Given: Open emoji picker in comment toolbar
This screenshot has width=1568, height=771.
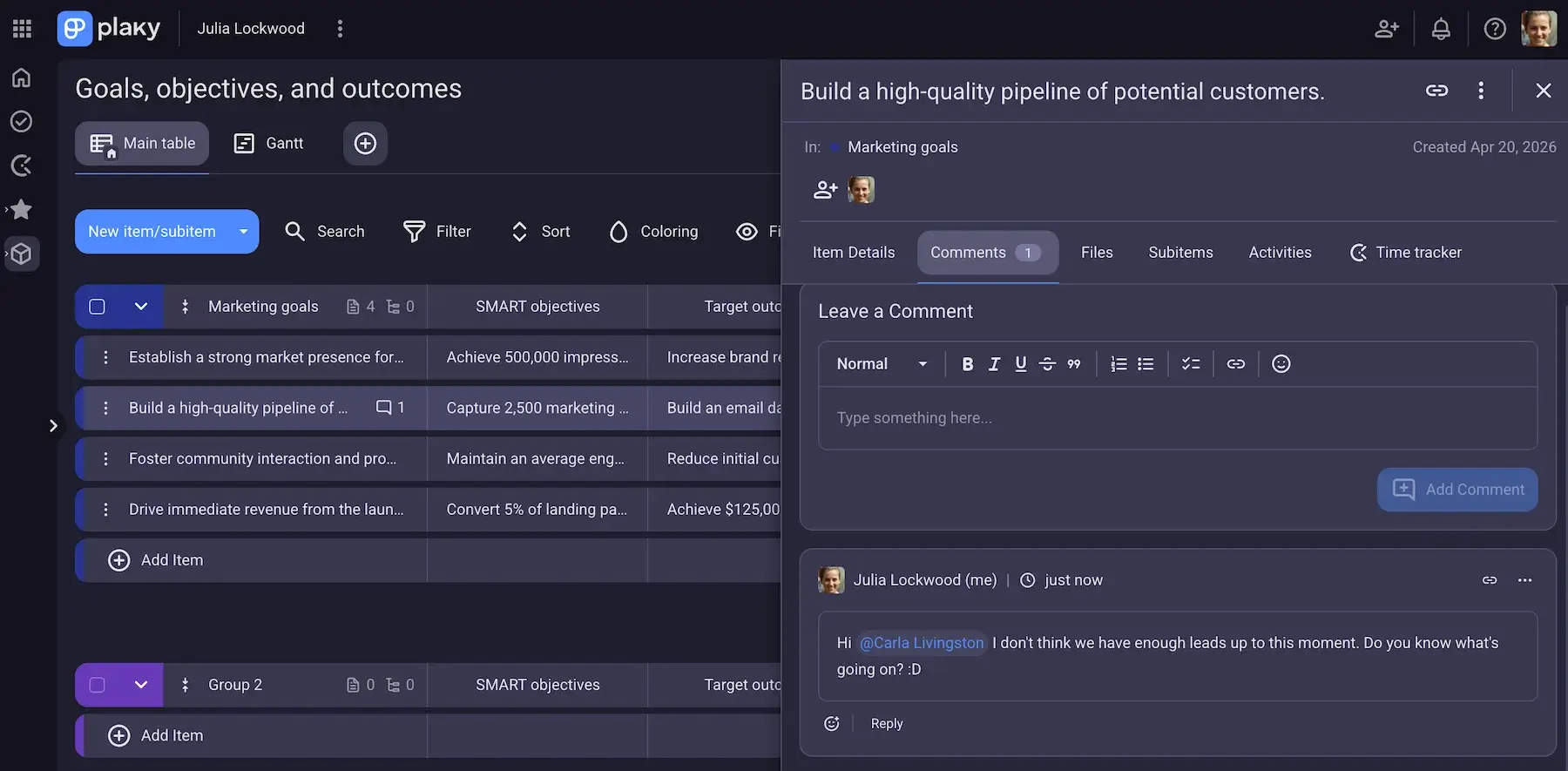Looking at the screenshot, I should 1281,364.
